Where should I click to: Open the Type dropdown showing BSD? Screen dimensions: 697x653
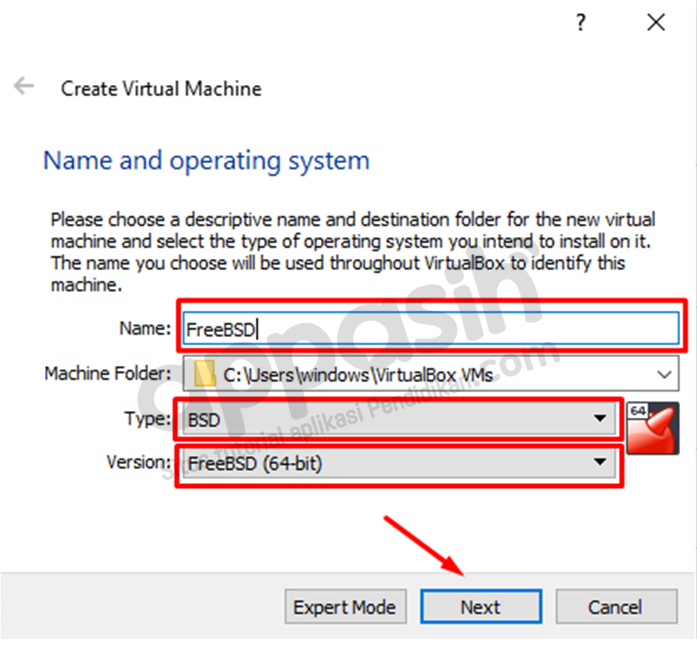pos(399,418)
